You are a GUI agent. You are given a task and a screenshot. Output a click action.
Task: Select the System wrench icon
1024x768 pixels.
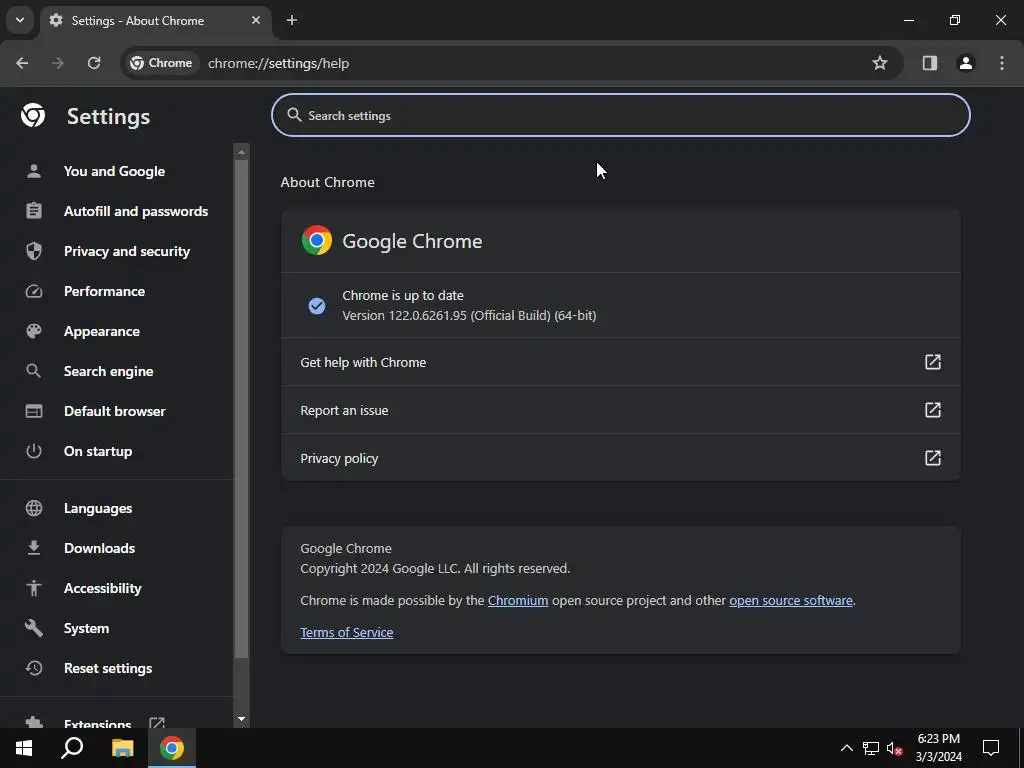pos(33,628)
